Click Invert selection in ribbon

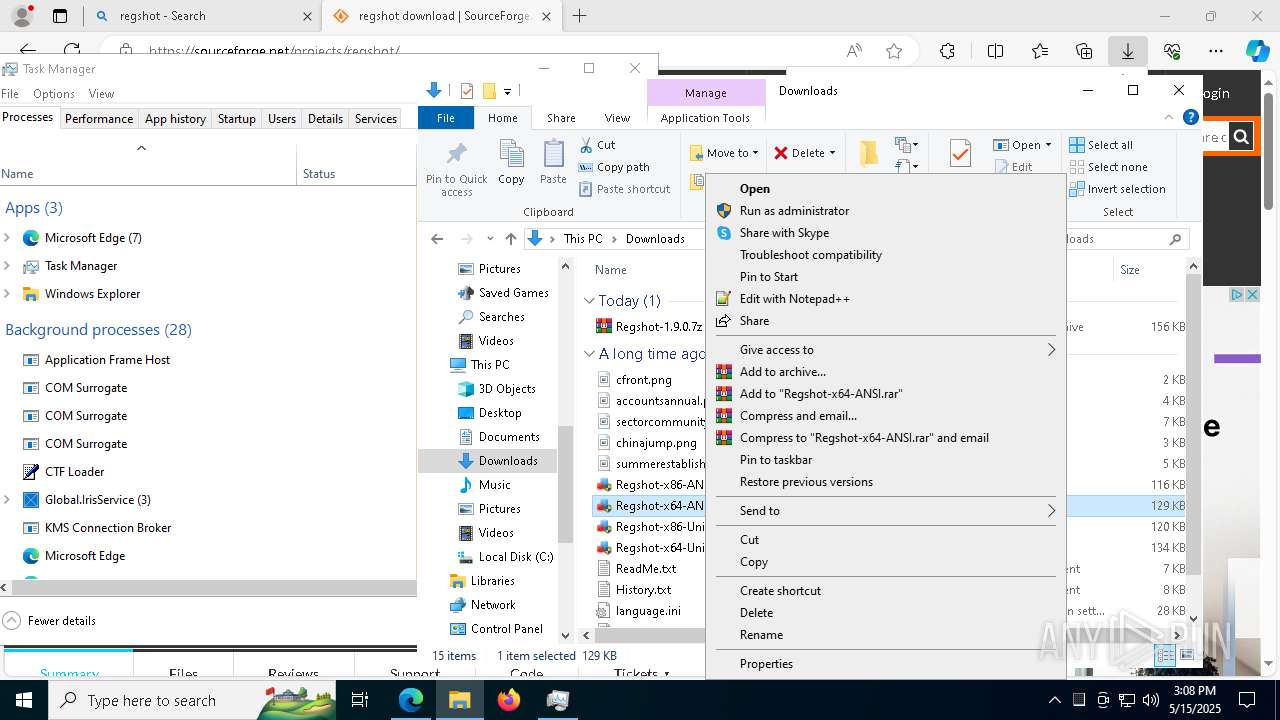1117,189
